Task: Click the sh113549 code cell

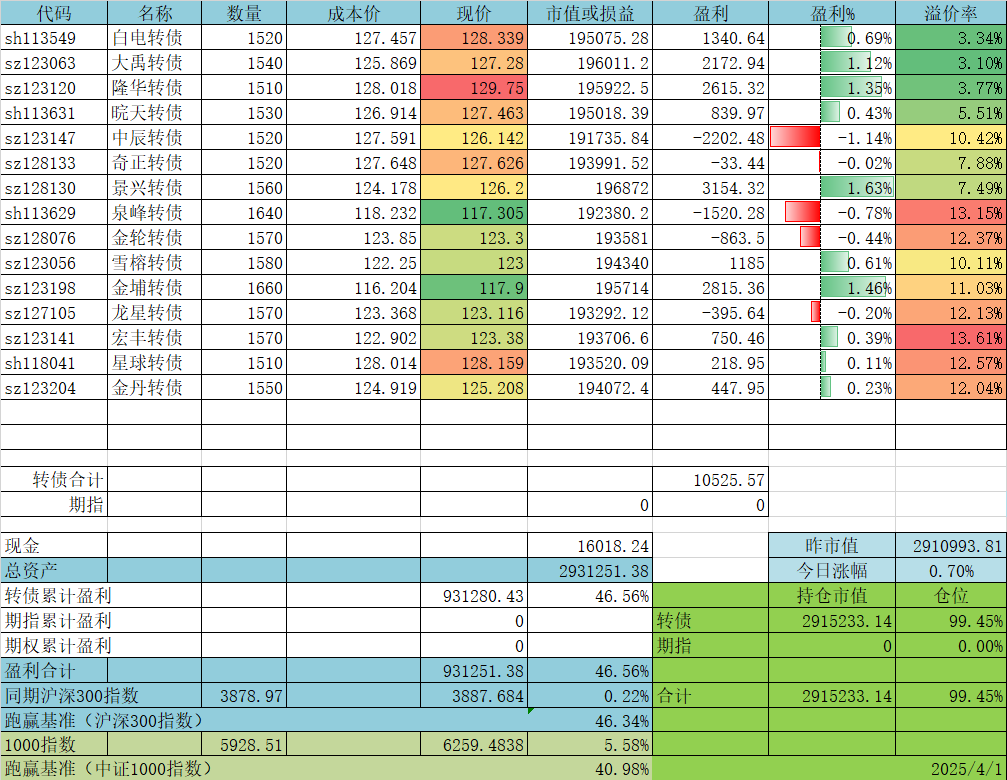Action: tap(54, 38)
